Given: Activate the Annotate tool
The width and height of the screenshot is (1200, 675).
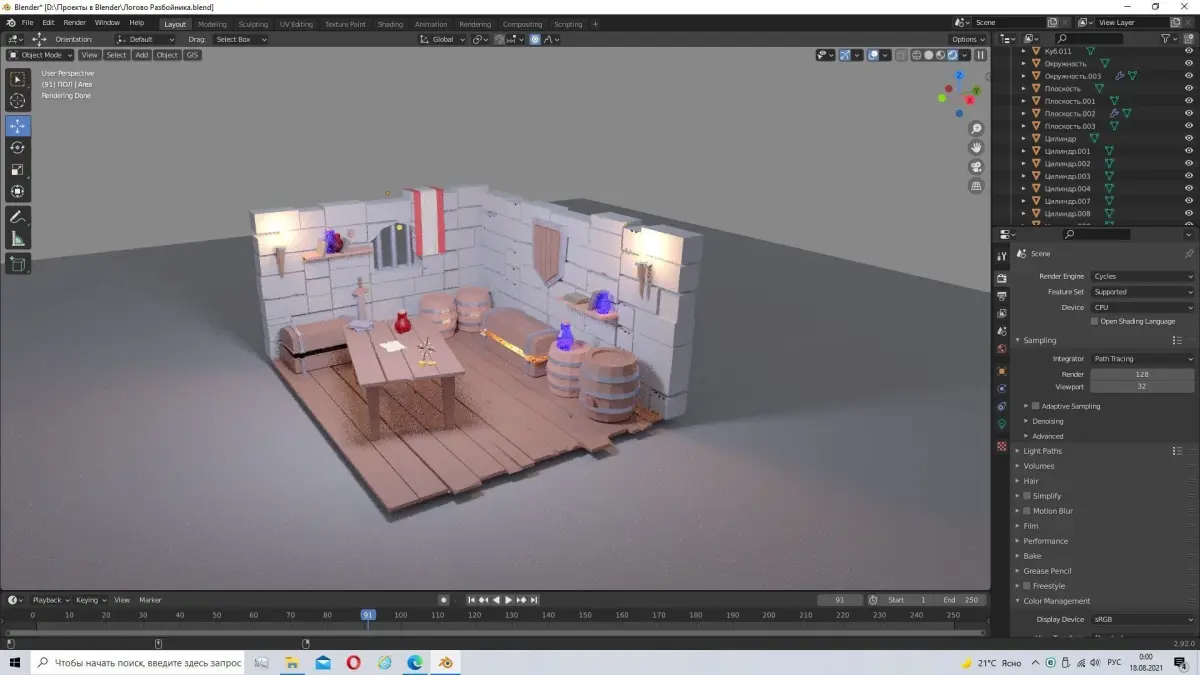Looking at the screenshot, I should click(18, 217).
